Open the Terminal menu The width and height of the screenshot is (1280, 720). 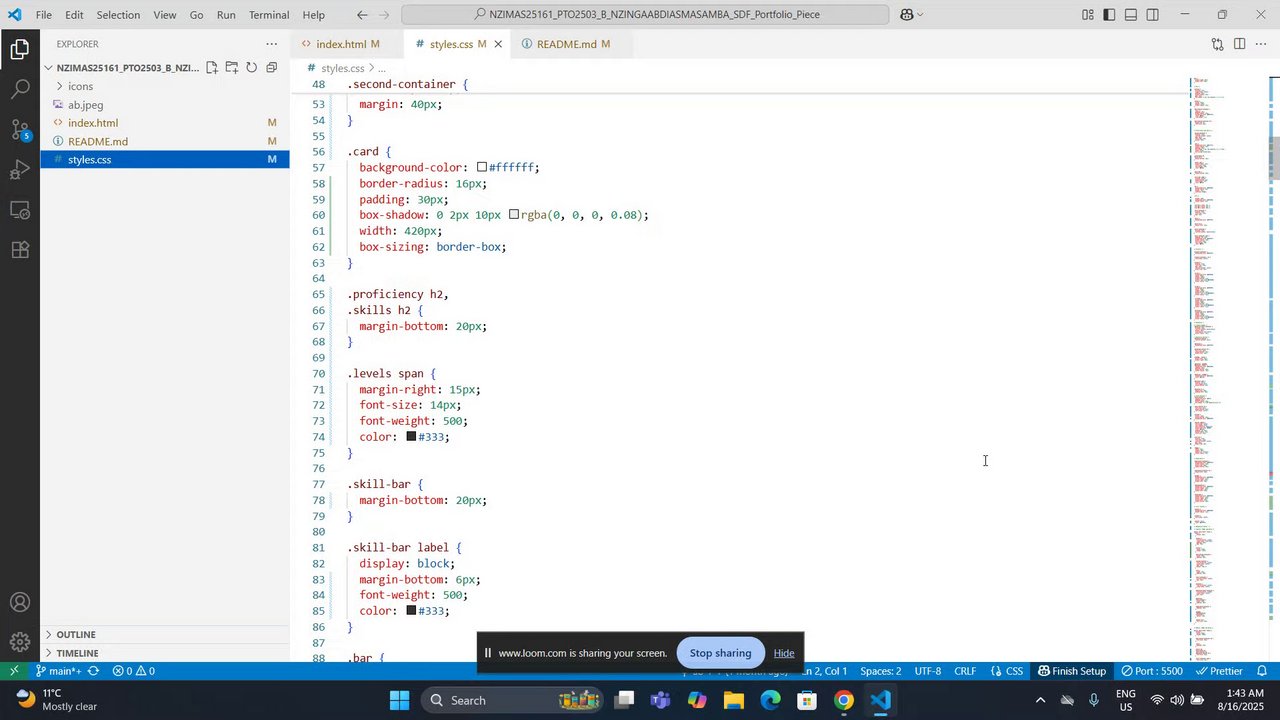[269, 15]
